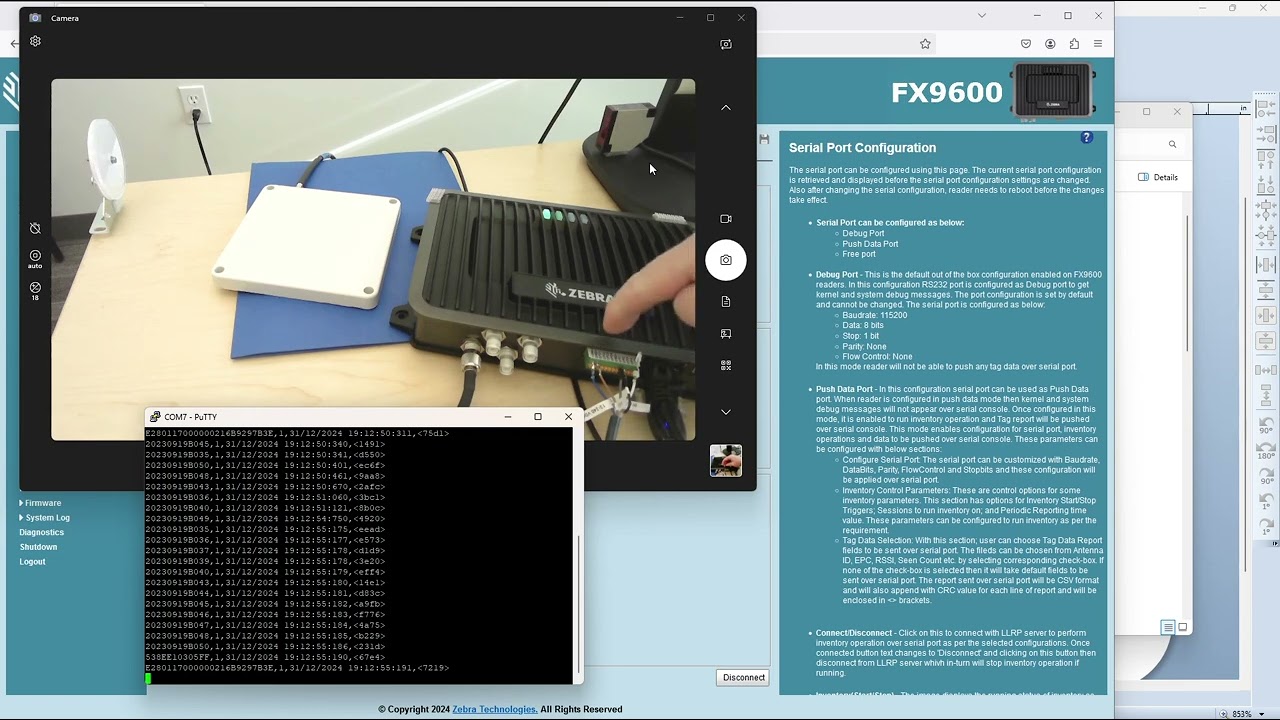Show previous camera modes with up chevron
Viewport: 1280px width, 720px height.
[726, 108]
